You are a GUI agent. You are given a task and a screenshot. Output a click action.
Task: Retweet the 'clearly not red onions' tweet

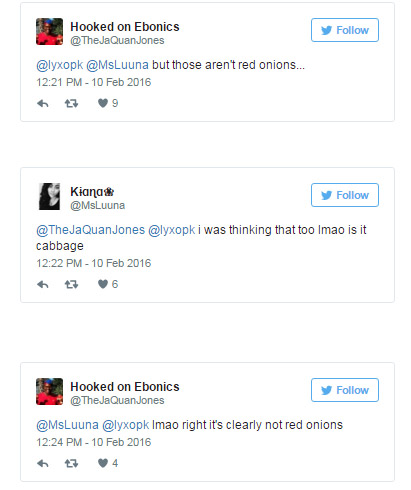pyautogui.click(x=71, y=464)
